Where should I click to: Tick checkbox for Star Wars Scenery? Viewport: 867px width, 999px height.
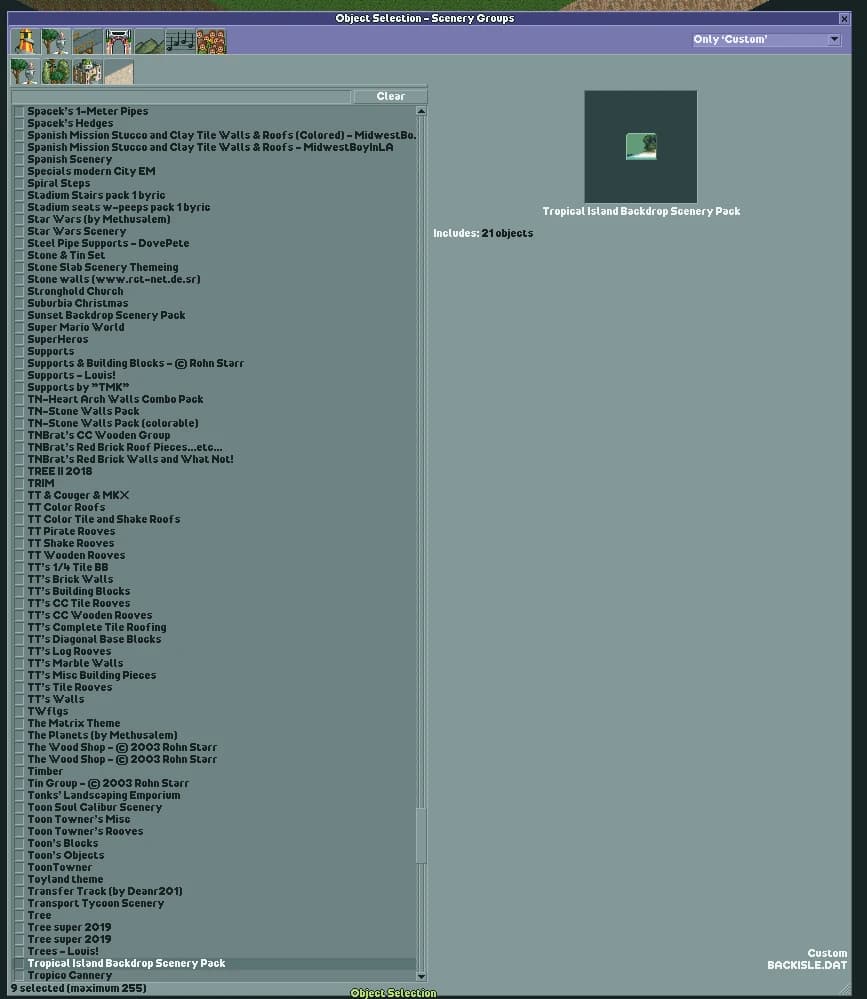click(19, 231)
